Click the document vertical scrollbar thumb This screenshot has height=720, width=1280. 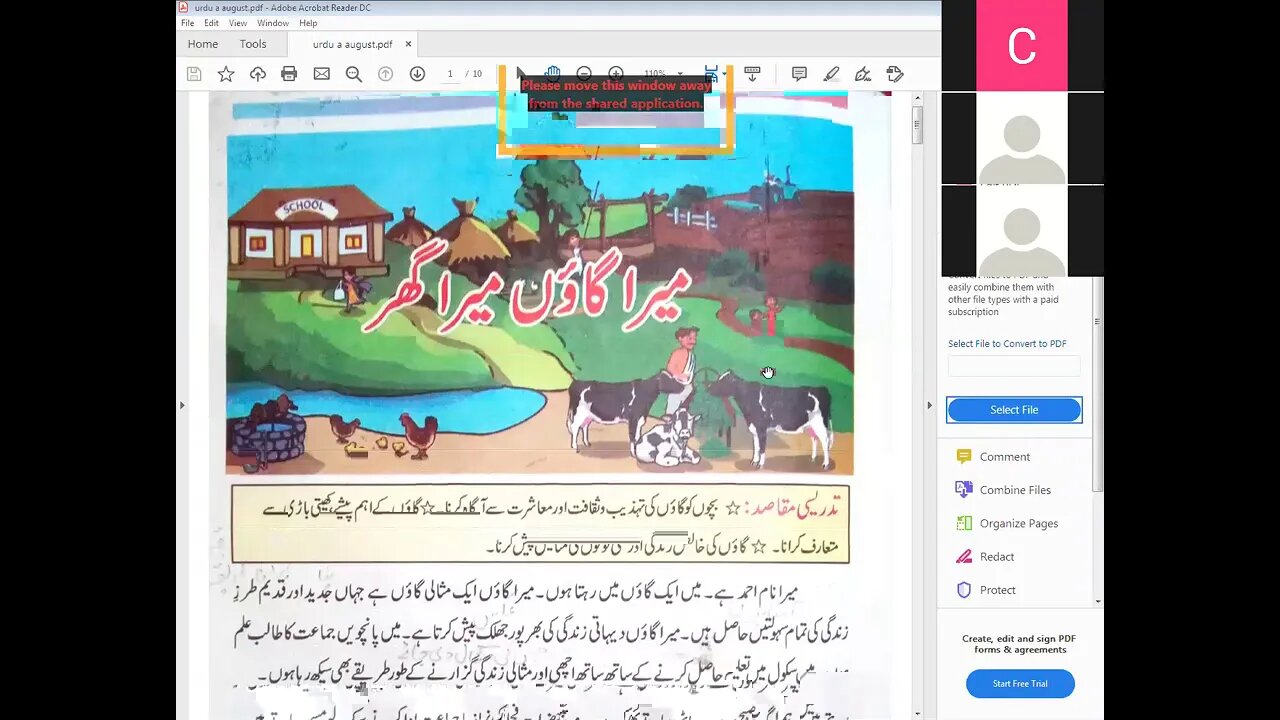click(917, 125)
